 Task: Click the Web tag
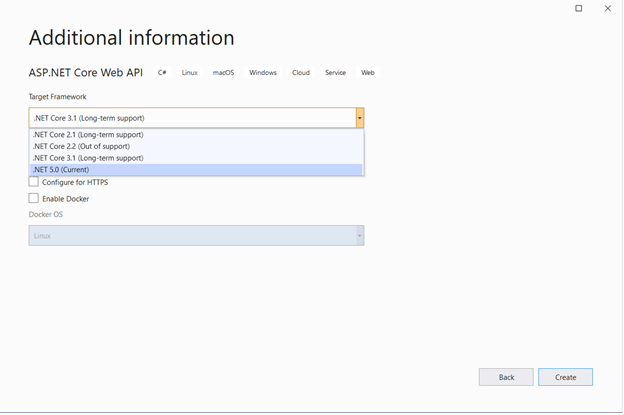pos(368,73)
